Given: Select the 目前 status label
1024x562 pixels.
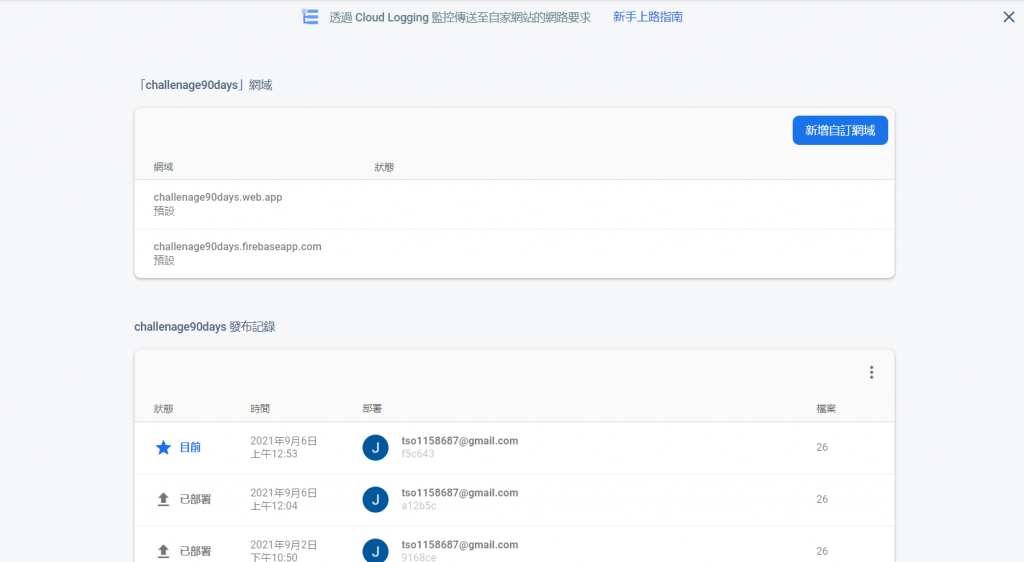Looking at the screenshot, I should [190, 447].
